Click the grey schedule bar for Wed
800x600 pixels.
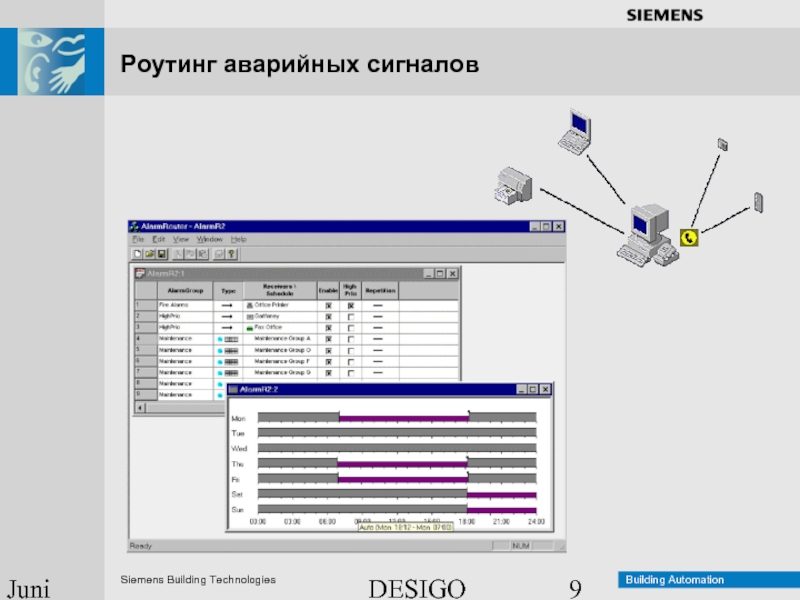pos(397,448)
